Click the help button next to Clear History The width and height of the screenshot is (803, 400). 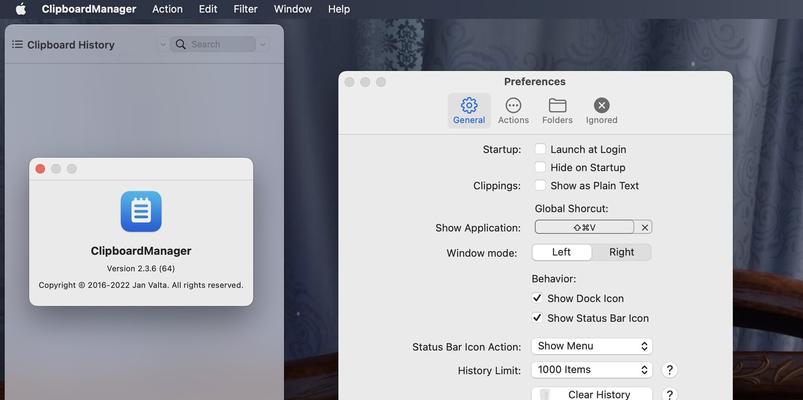click(x=669, y=394)
